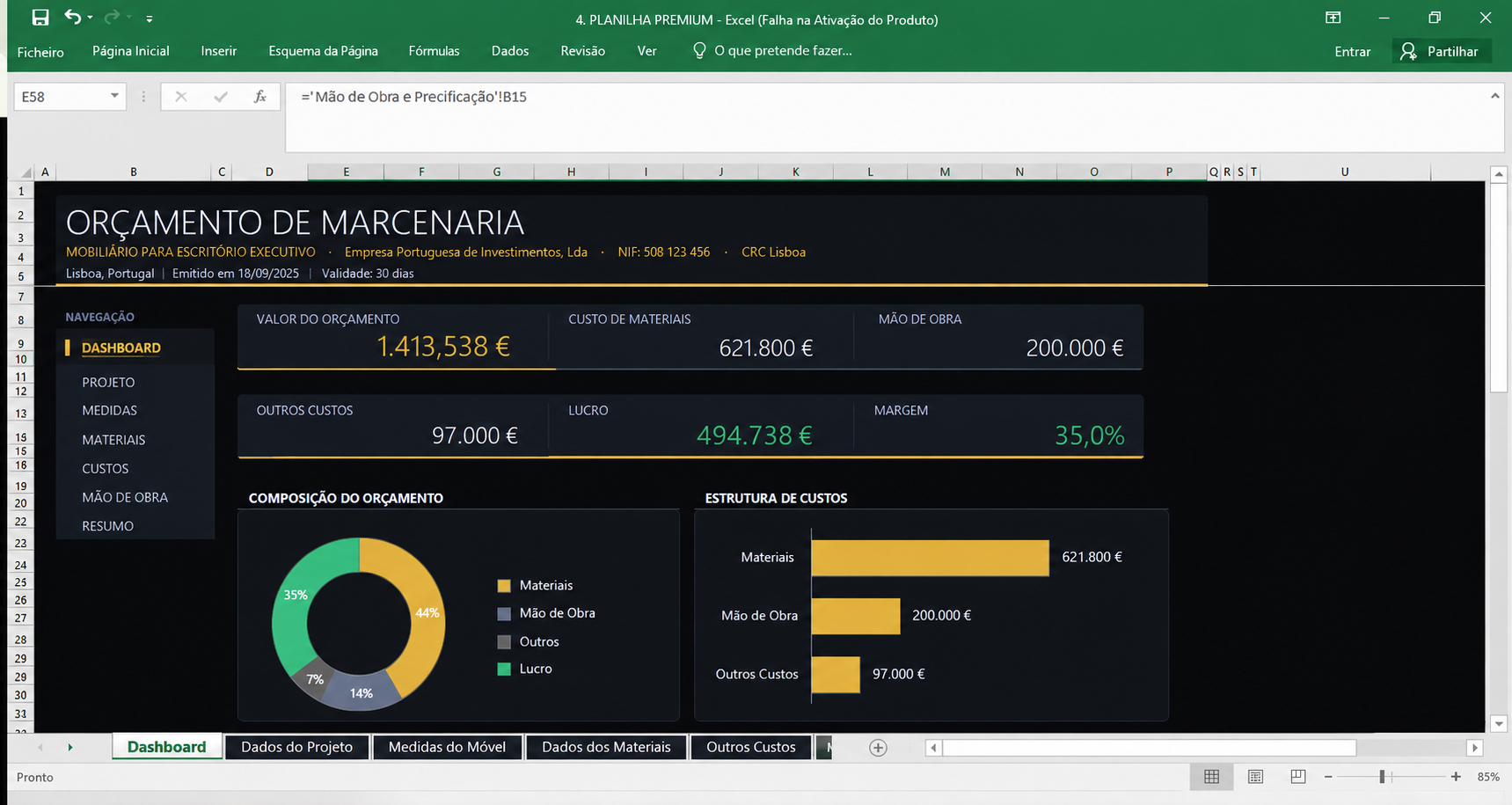Open the Dados ribbon tab
Image resolution: width=1512 pixels, height=805 pixels.
[x=510, y=51]
